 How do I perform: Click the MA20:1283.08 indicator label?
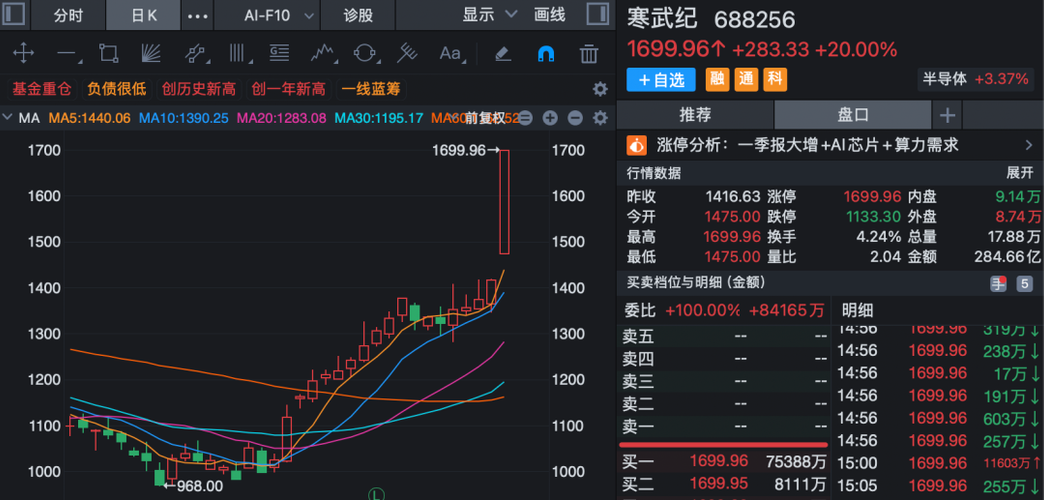[x=282, y=119]
